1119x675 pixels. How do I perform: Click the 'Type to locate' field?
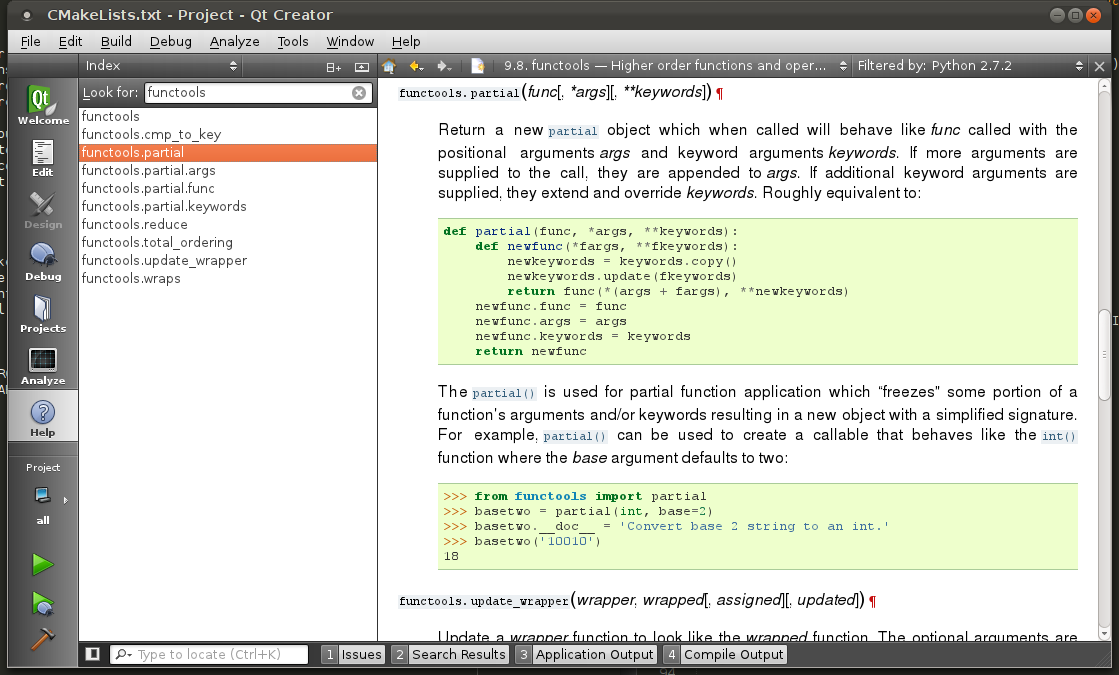(x=212, y=654)
